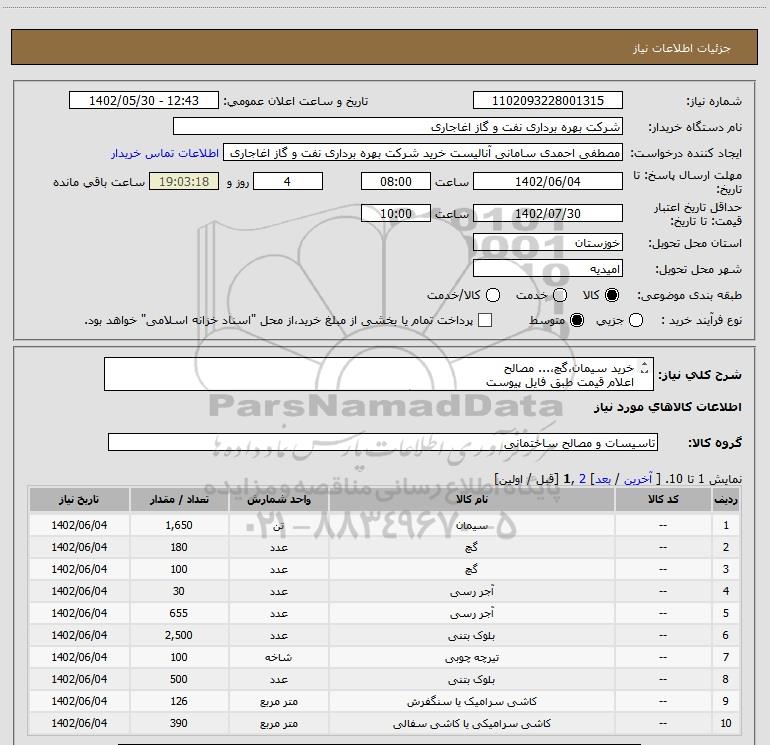Click the description box خرید سیمان،گچ

point(379,374)
